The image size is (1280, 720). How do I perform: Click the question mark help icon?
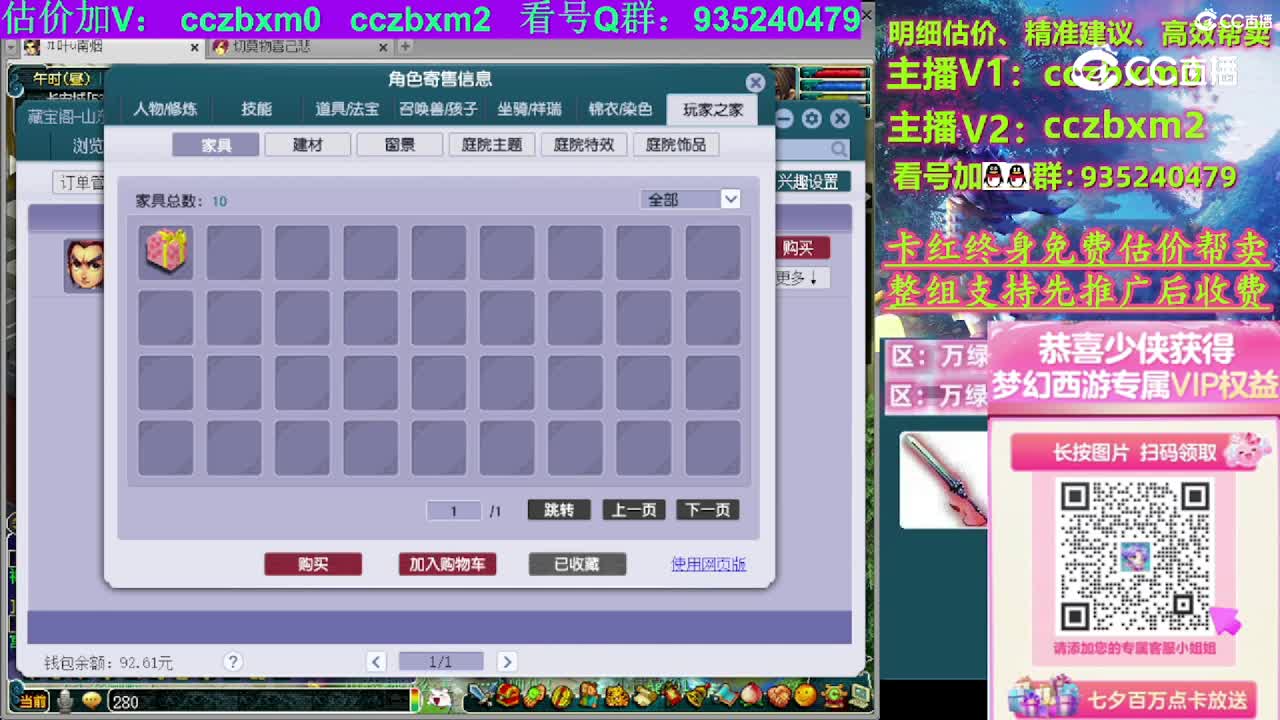click(233, 661)
